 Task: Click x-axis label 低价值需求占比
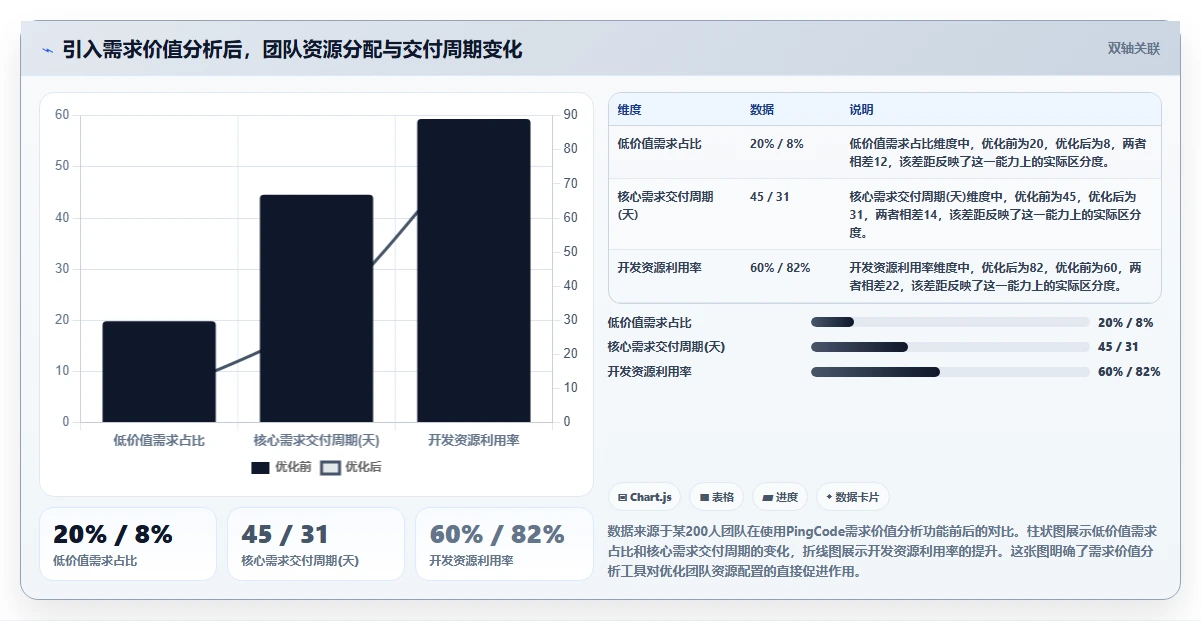(159, 440)
